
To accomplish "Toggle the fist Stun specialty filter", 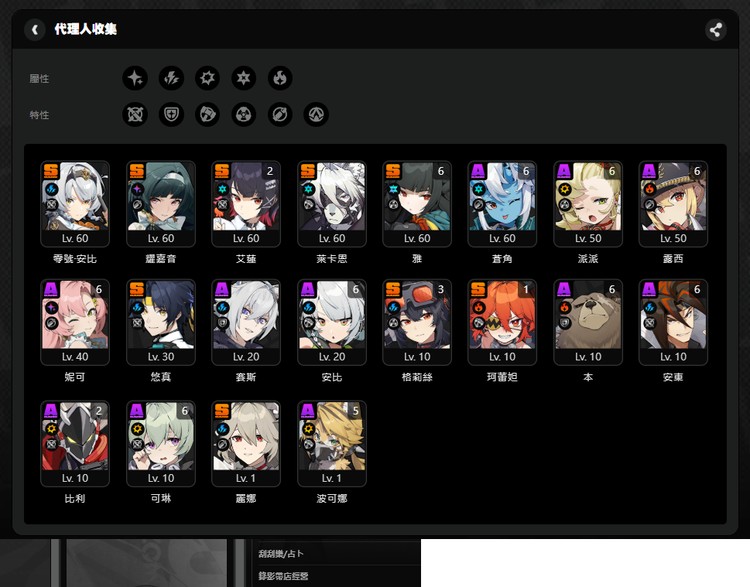I will (x=208, y=115).
